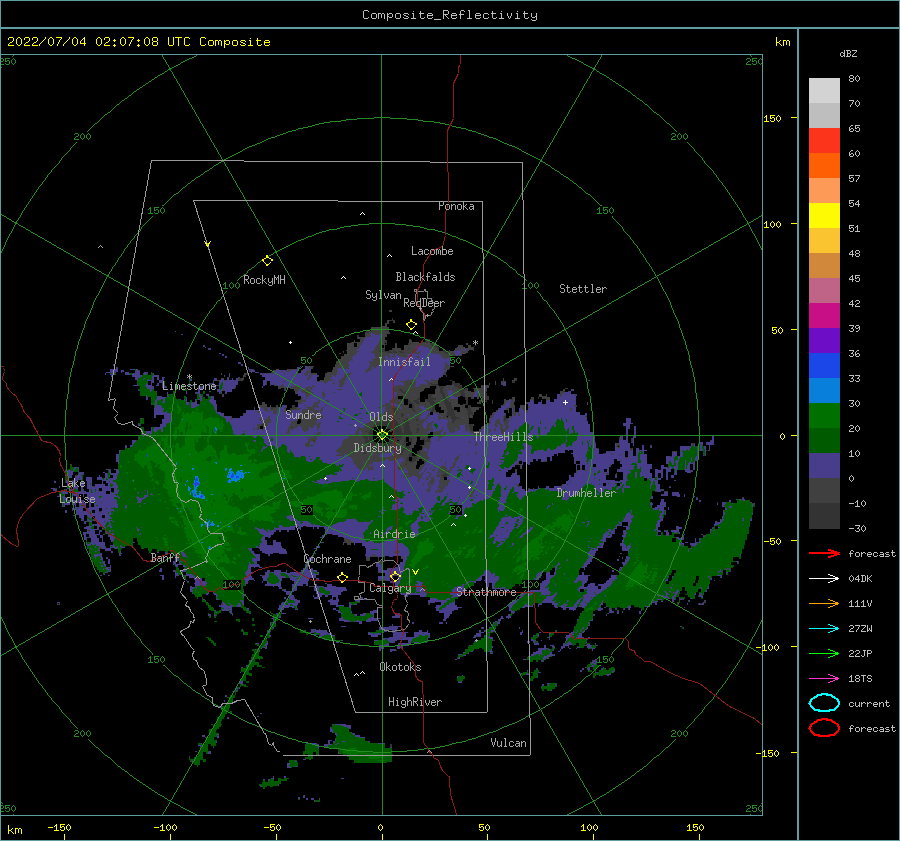Click the Ponoka label

point(456,206)
